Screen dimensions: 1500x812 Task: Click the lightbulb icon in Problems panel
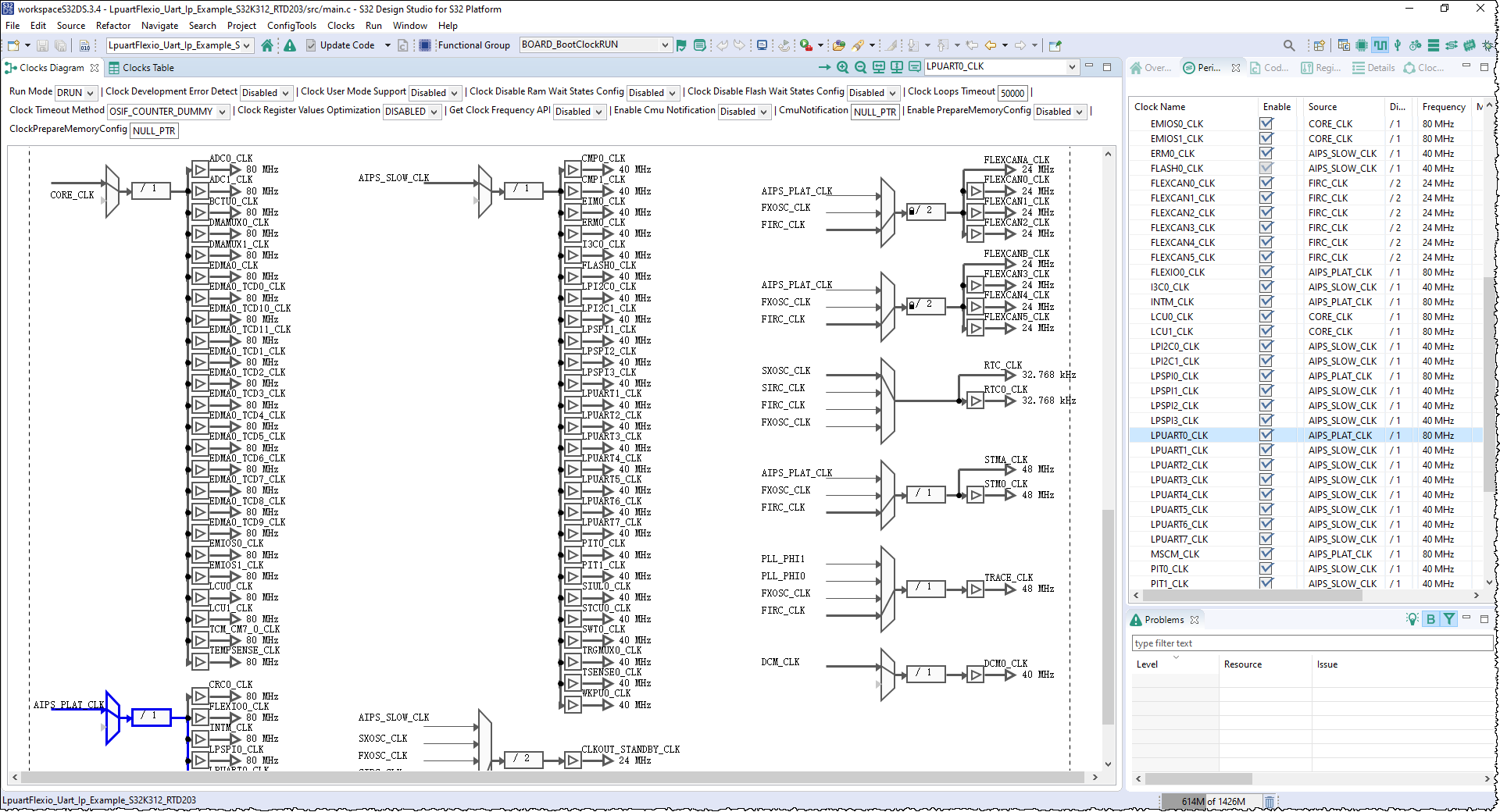pyautogui.click(x=1412, y=619)
